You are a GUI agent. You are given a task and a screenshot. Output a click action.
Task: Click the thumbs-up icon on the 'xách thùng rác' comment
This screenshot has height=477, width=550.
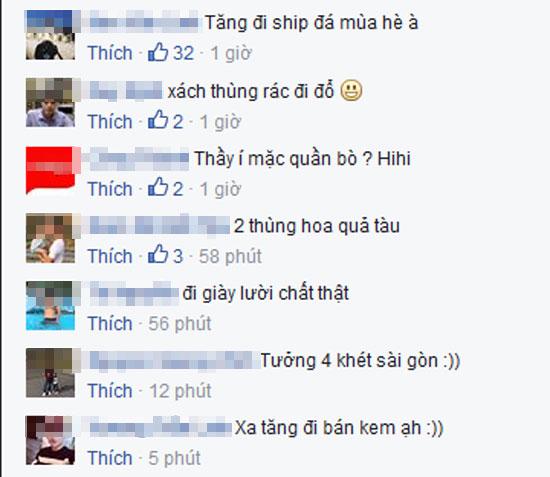tap(158, 119)
